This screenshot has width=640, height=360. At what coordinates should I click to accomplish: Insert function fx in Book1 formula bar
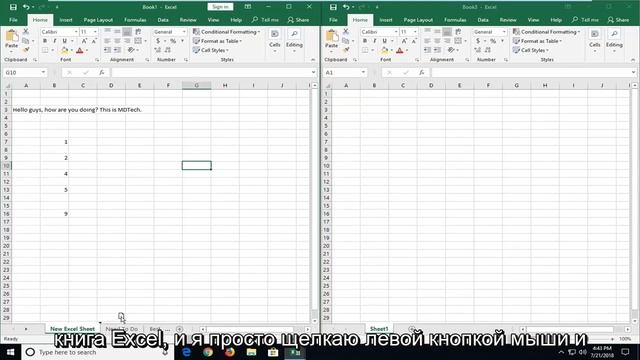(102, 73)
